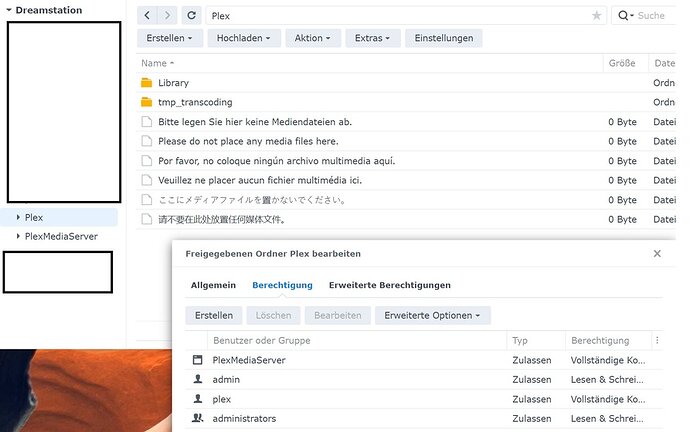690x432 pixels.
Task: Select file 'Por favor, no coloque ningún archivo multimedia aquí.'
Action: point(406,161)
